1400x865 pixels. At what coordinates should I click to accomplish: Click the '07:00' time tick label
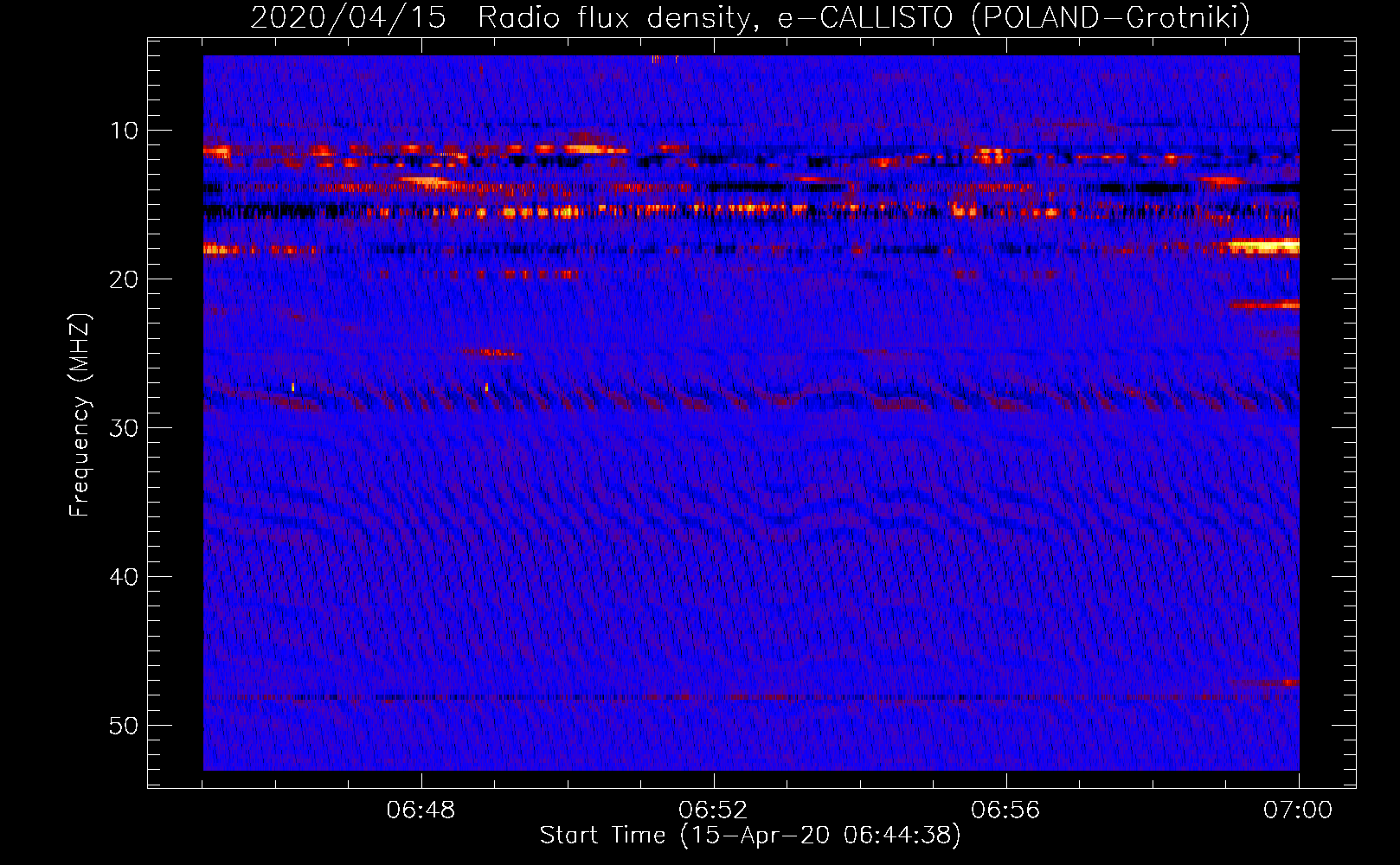click(x=1298, y=811)
